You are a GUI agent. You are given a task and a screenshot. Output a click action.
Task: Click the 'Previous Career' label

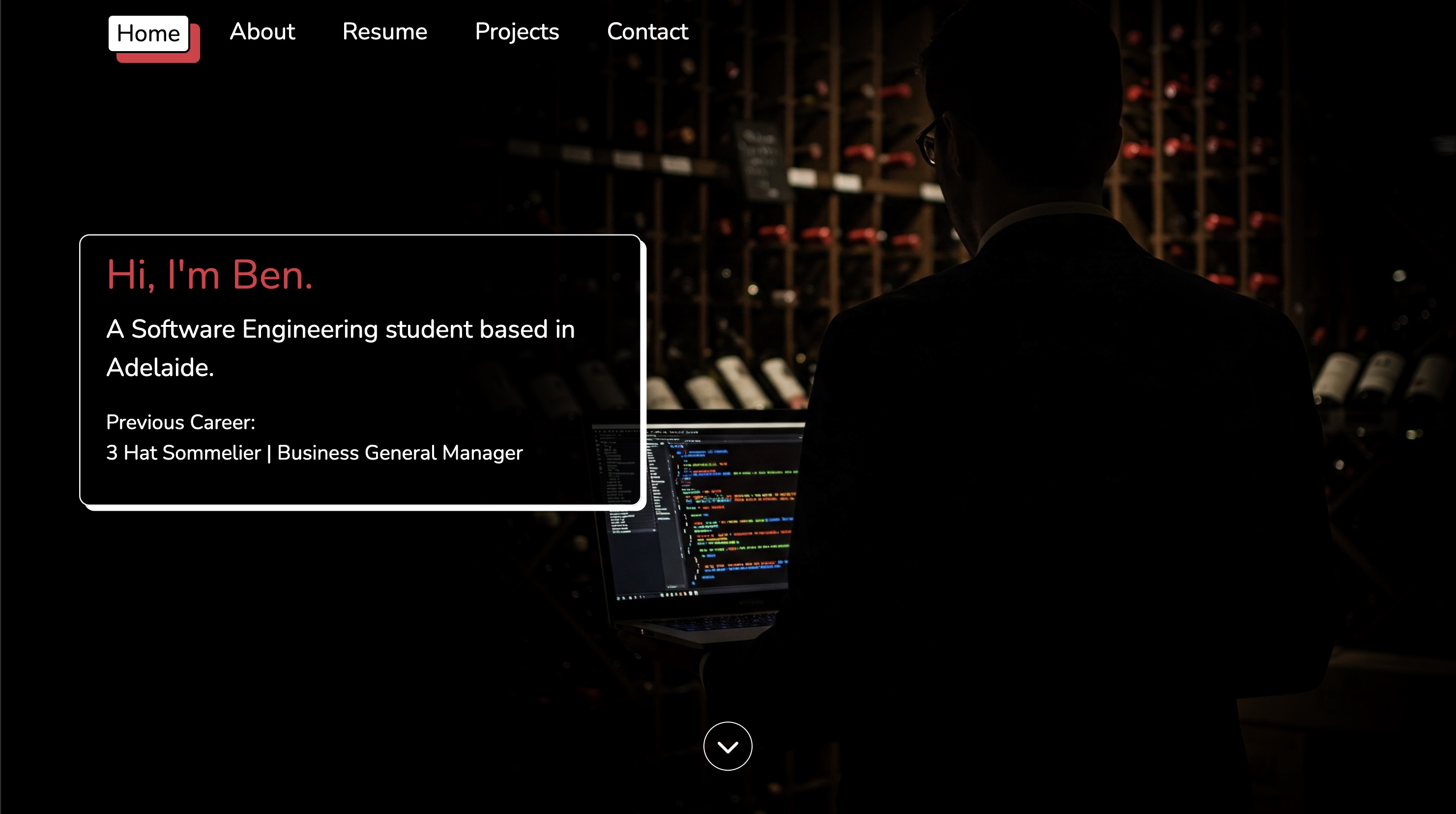(x=181, y=422)
